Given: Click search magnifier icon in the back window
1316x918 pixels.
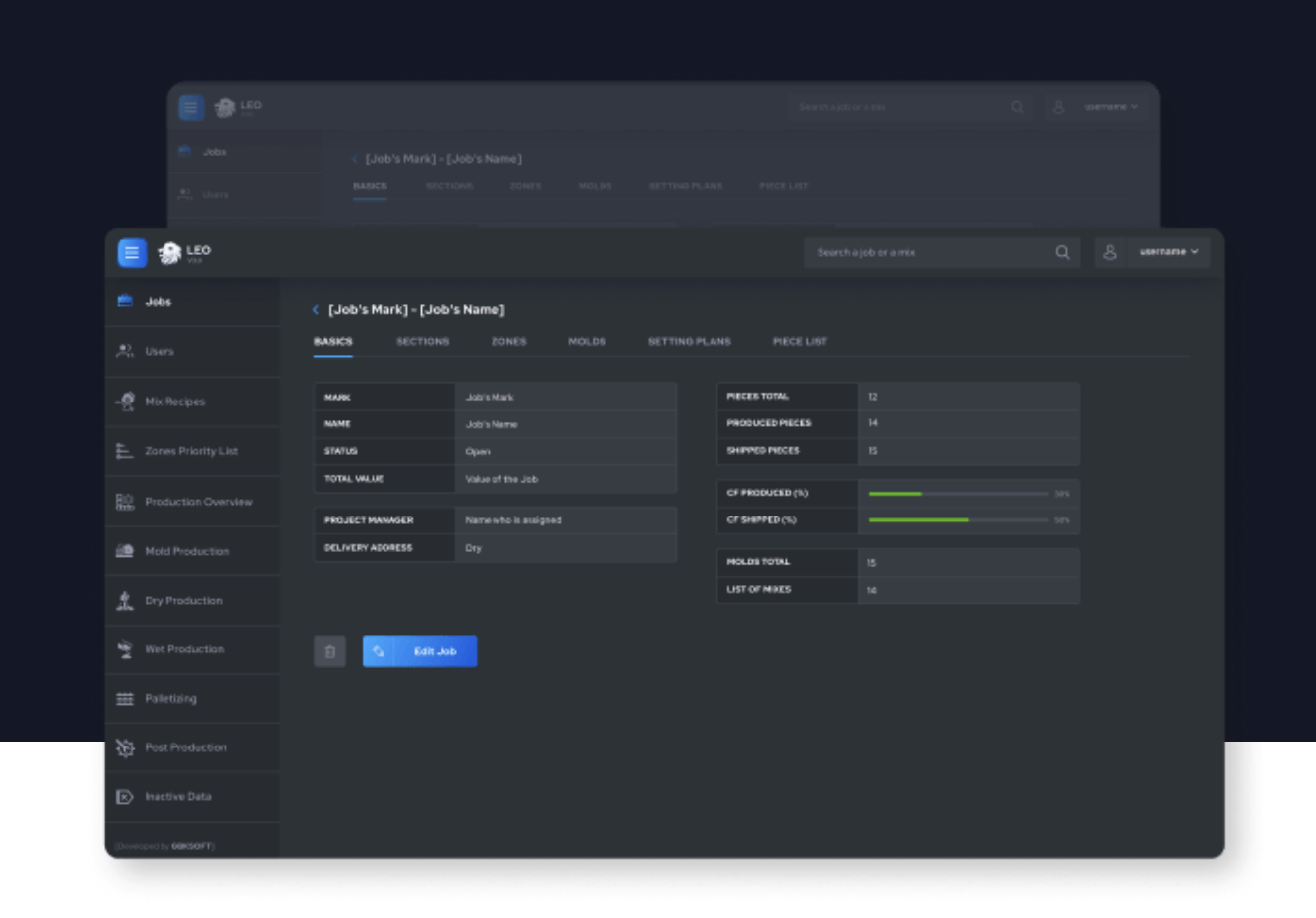Looking at the screenshot, I should click(1017, 107).
